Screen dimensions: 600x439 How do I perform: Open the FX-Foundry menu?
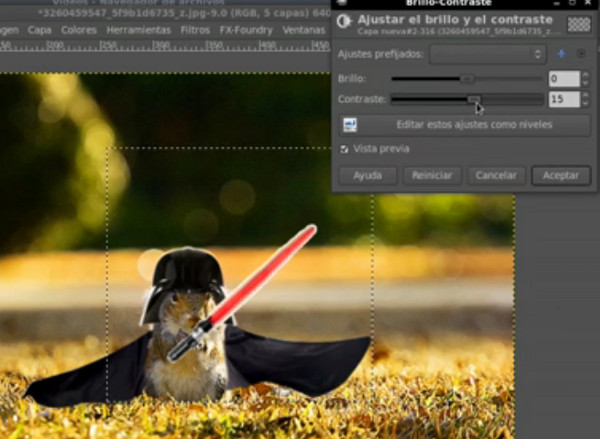click(x=245, y=30)
